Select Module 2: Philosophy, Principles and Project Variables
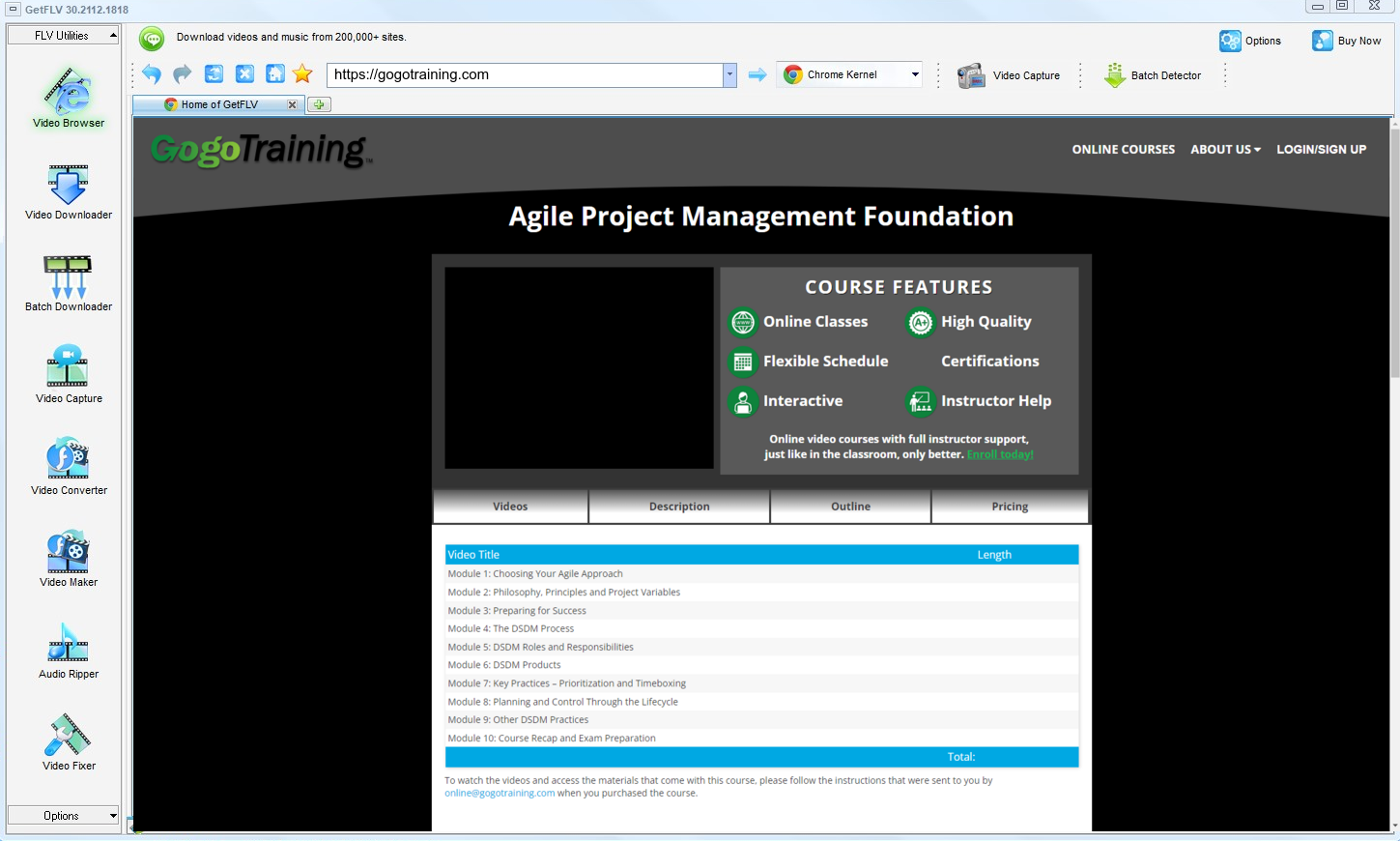The image size is (1400, 841). 761,593
